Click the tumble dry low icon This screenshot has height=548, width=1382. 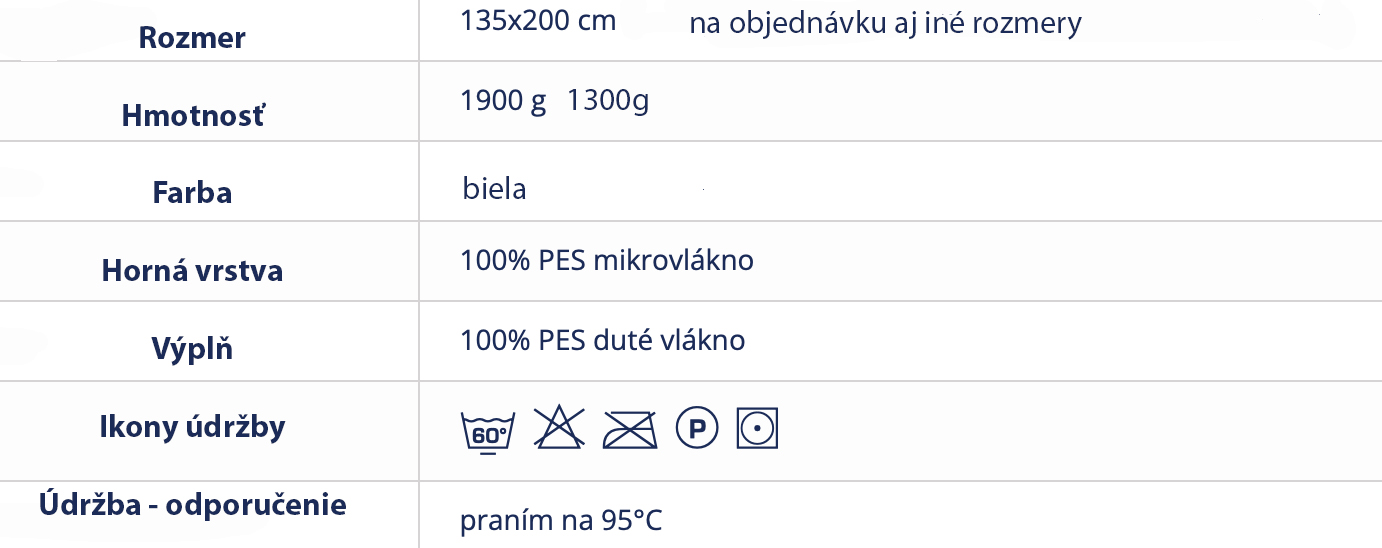[757, 428]
